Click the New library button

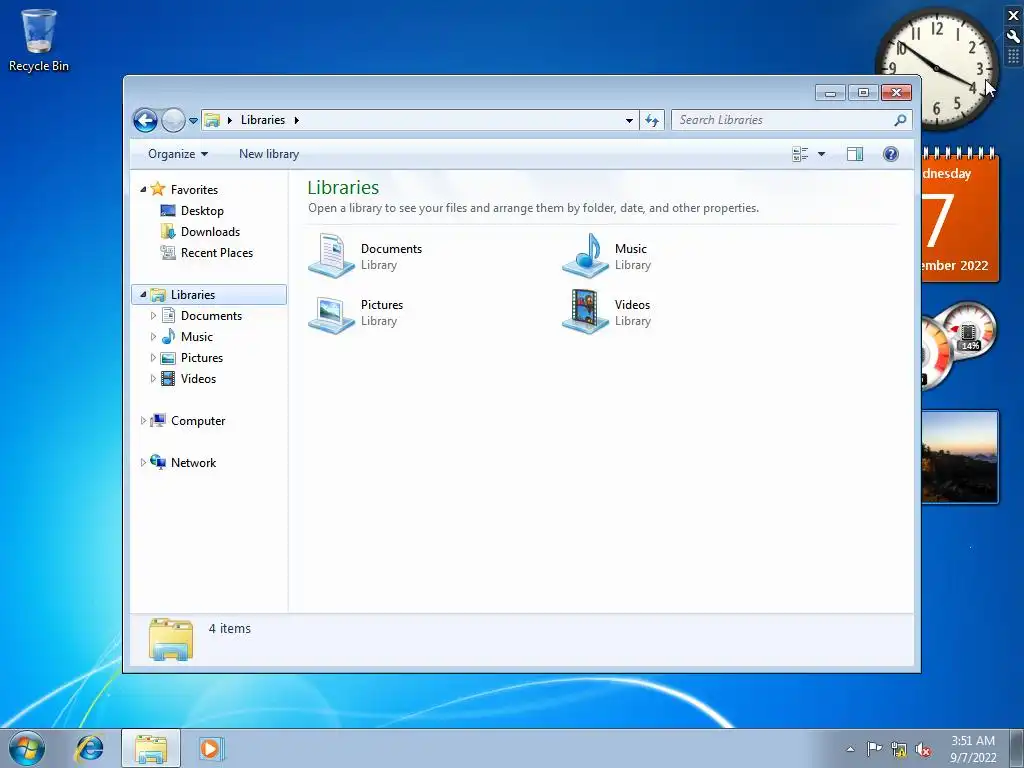tap(268, 154)
